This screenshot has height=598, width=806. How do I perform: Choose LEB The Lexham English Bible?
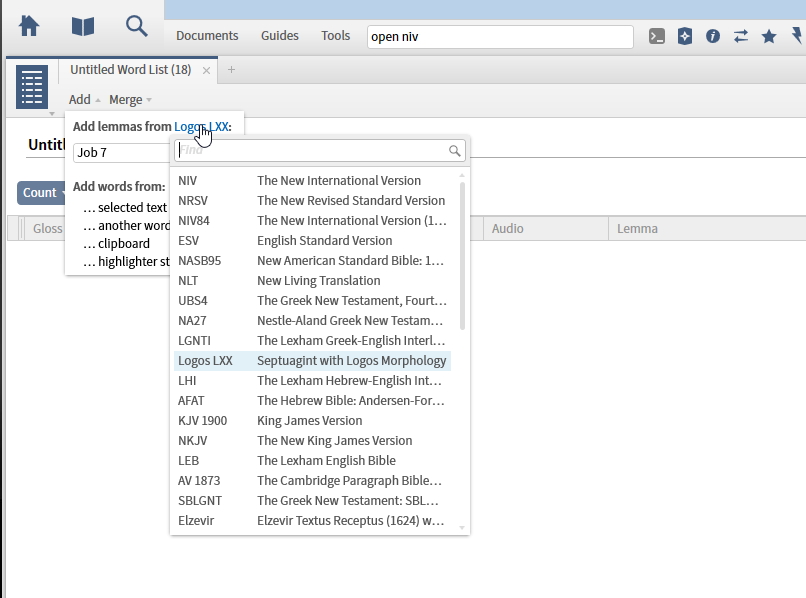tap(313, 461)
